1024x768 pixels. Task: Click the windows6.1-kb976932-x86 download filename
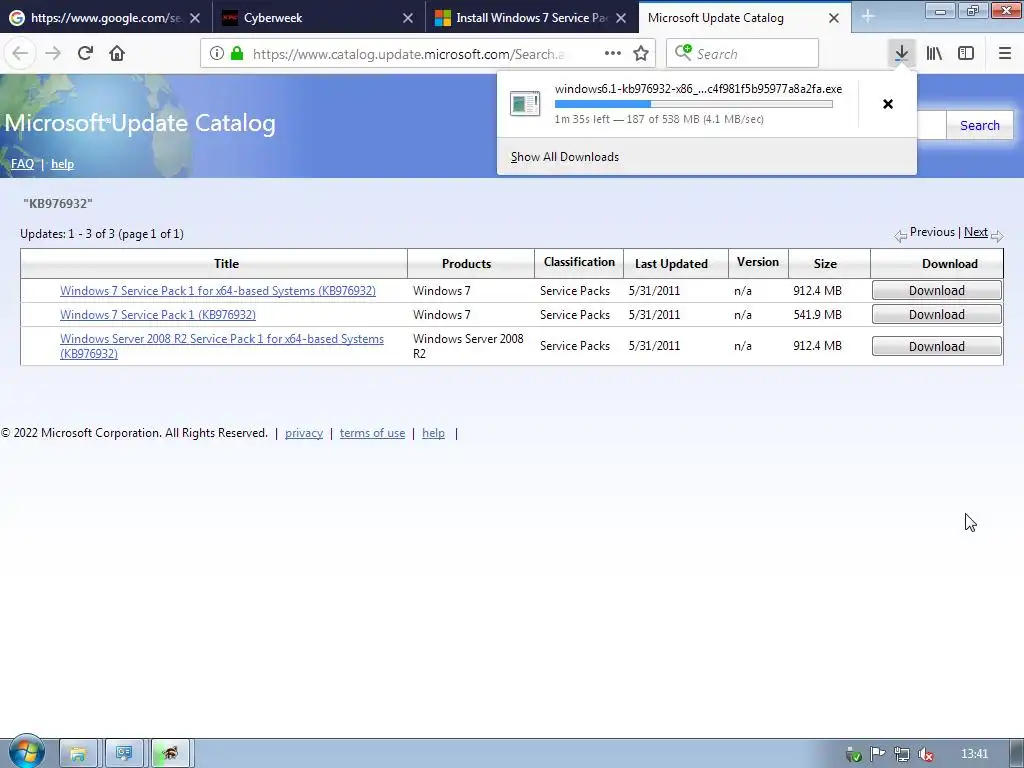tap(698, 89)
